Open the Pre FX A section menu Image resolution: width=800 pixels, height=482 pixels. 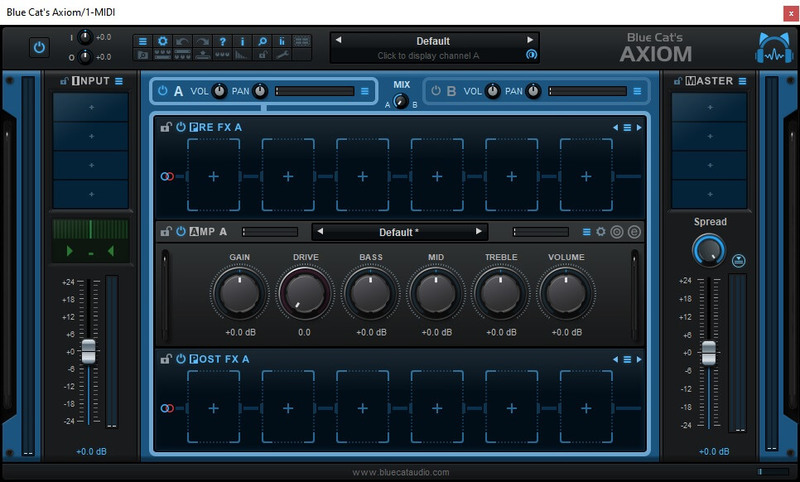[627, 127]
